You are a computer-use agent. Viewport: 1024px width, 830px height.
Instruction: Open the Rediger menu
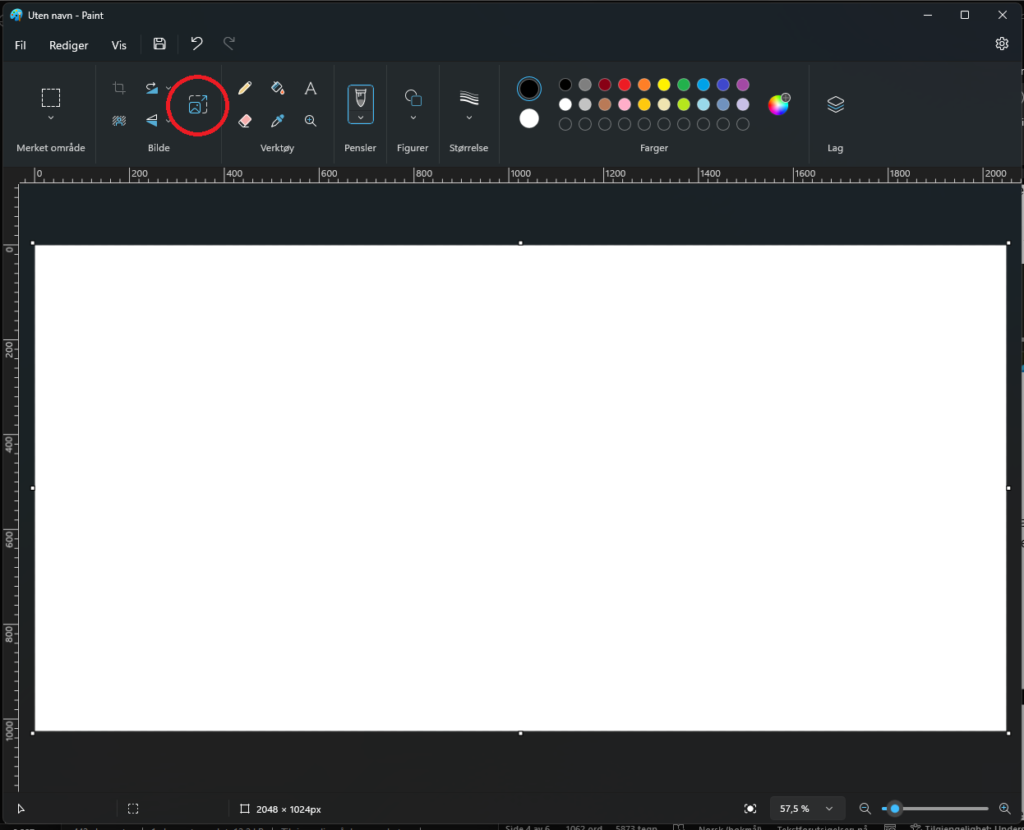68,45
